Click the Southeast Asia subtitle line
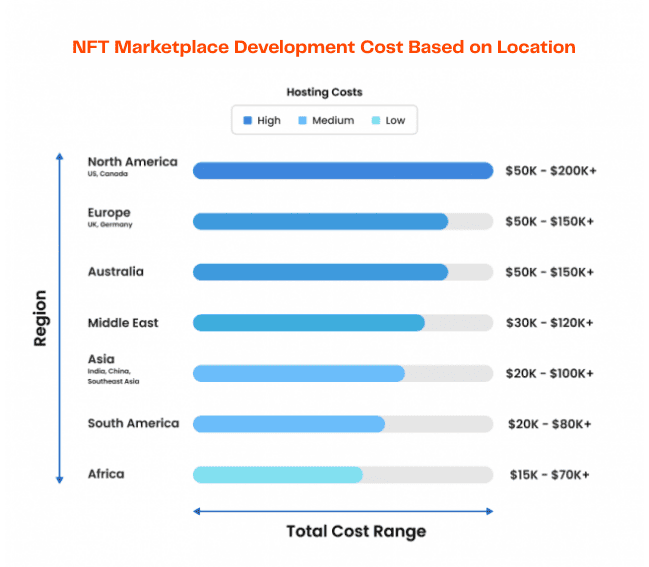Viewport: 649px width, 567px height. pos(113,382)
